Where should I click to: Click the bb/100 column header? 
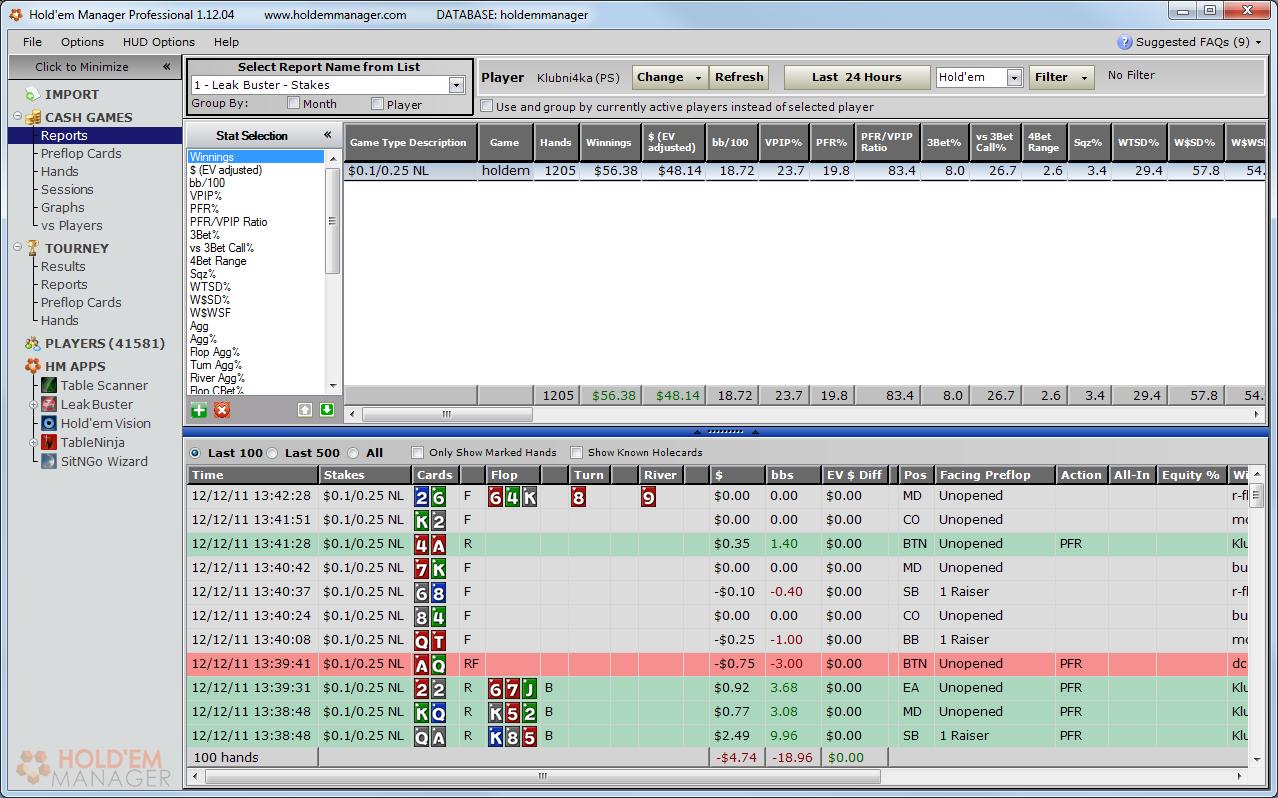[730, 142]
